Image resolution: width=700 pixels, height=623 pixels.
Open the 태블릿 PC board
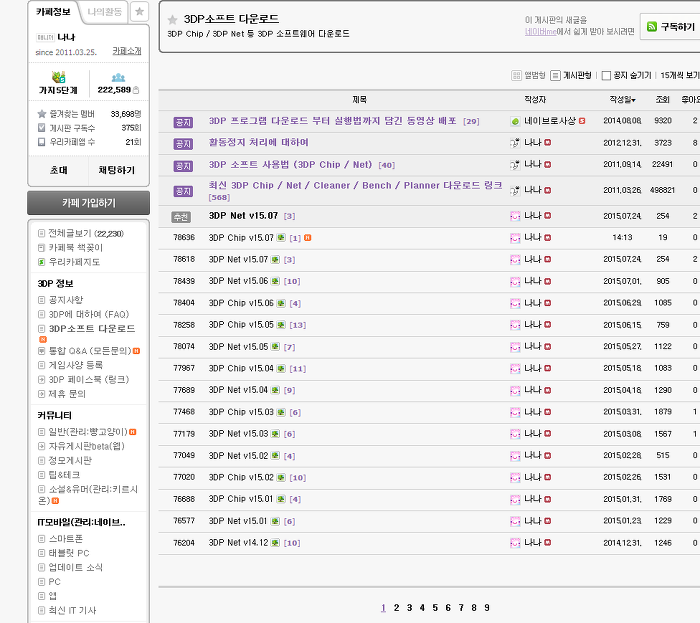pos(69,553)
